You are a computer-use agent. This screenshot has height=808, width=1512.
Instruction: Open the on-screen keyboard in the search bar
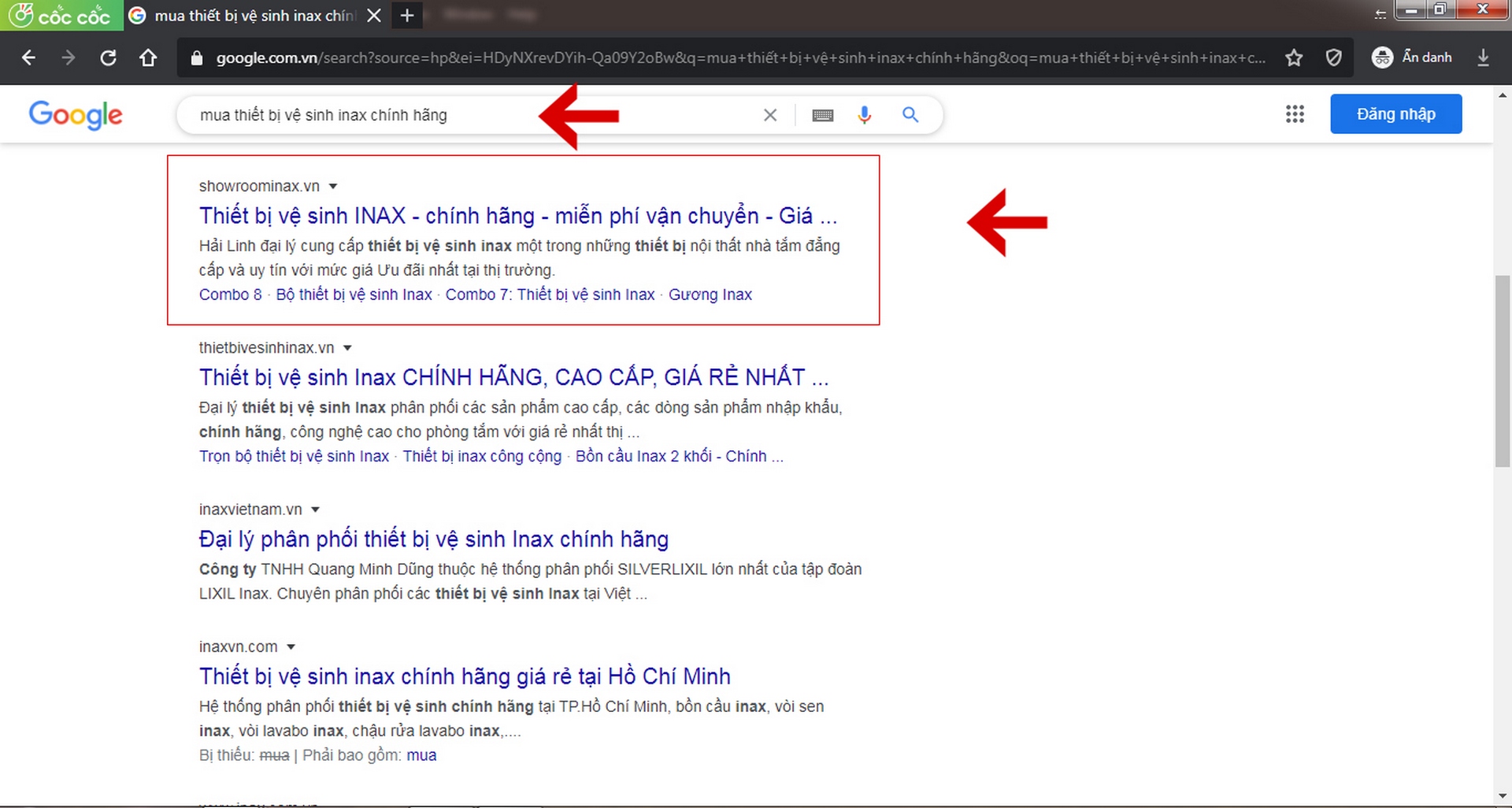point(822,115)
